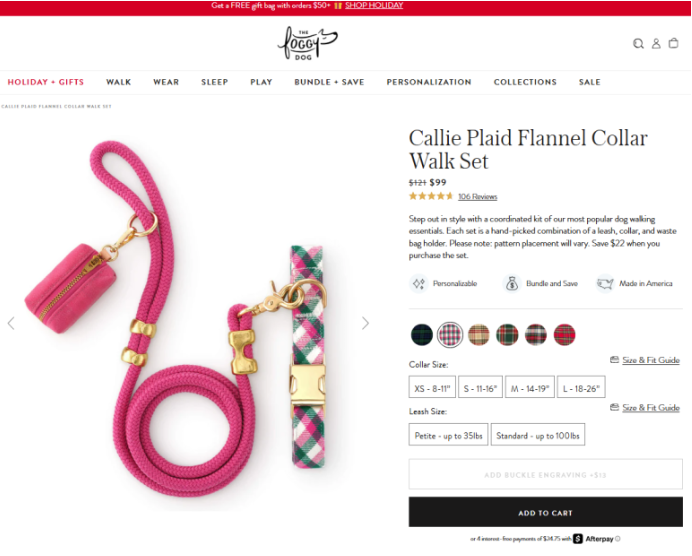Image resolution: width=692 pixels, height=556 pixels.
Task: Select the navy plaid color swatch
Action: [x=422, y=334]
